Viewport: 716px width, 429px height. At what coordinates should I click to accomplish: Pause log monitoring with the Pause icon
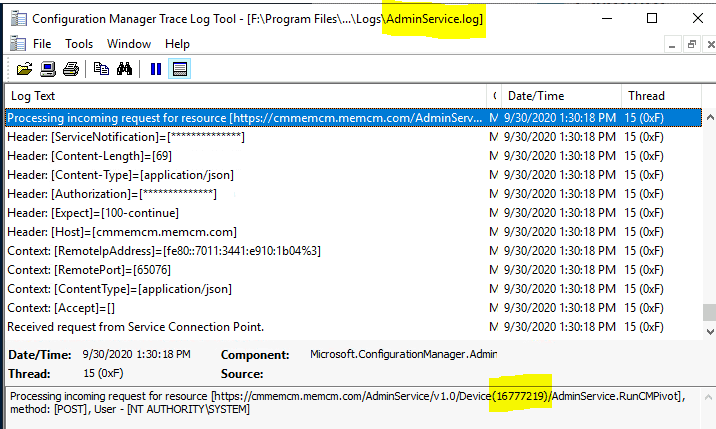(156, 69)
